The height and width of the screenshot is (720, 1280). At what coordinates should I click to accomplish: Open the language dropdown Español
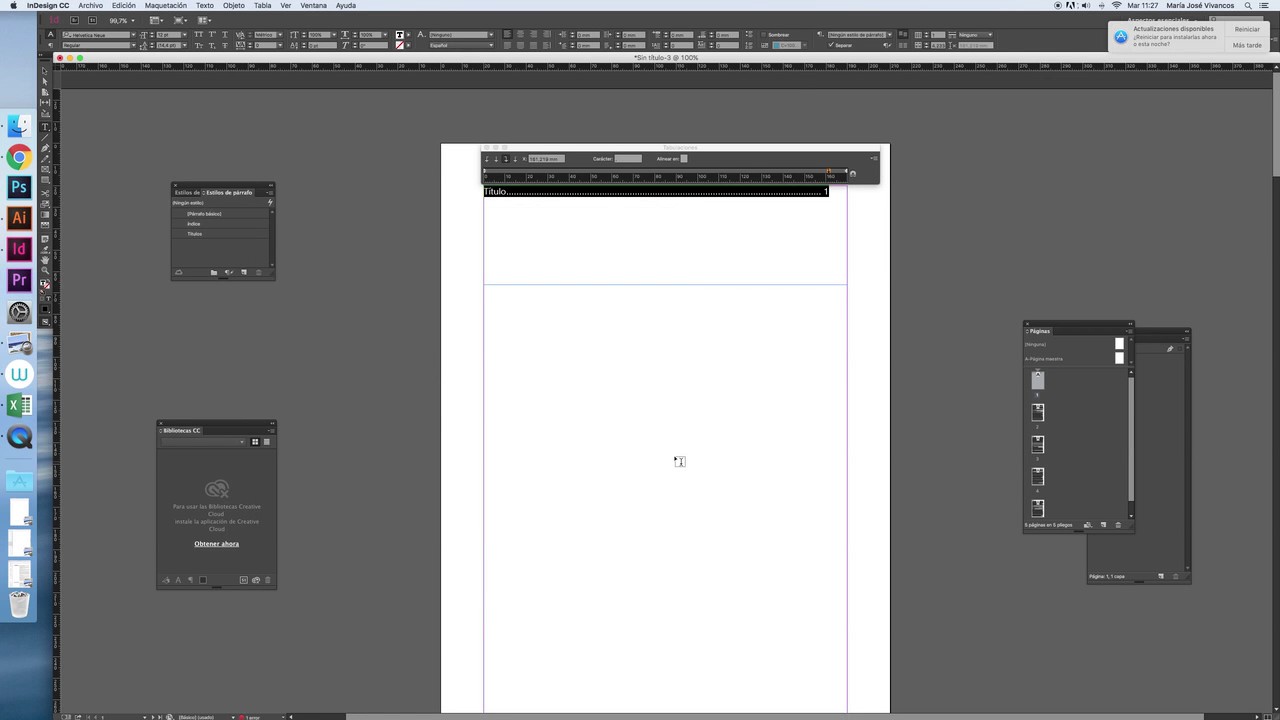click(x=490, y=45)
